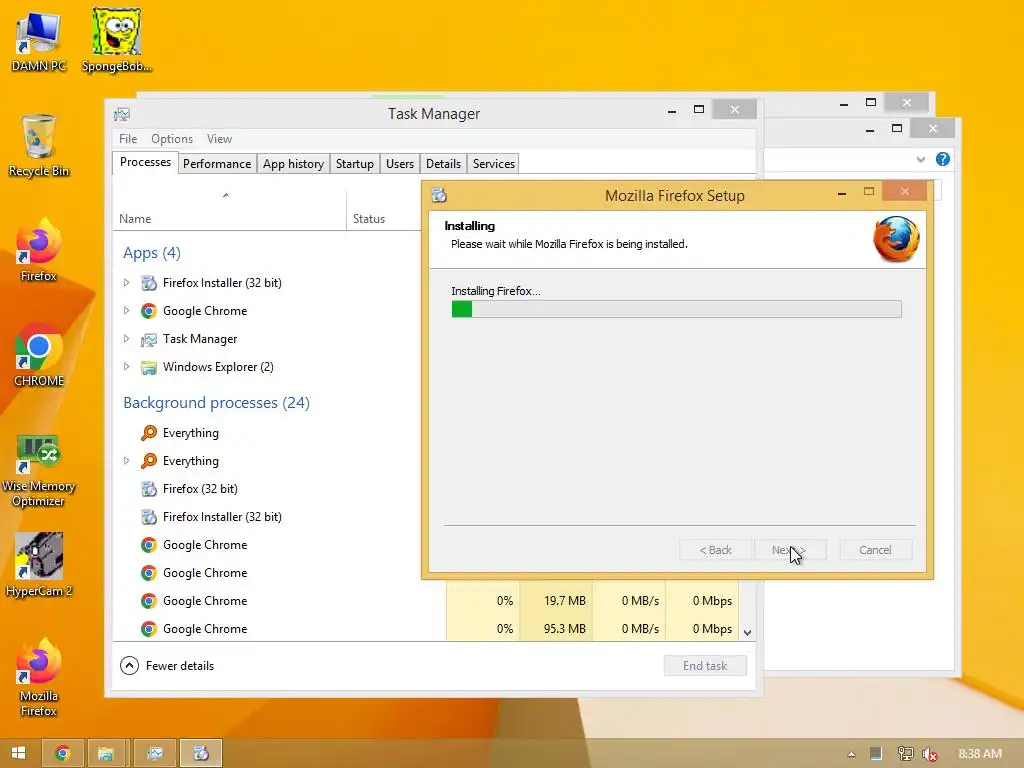
Task: Expand the second Everything background process
Action: [126, 461]
